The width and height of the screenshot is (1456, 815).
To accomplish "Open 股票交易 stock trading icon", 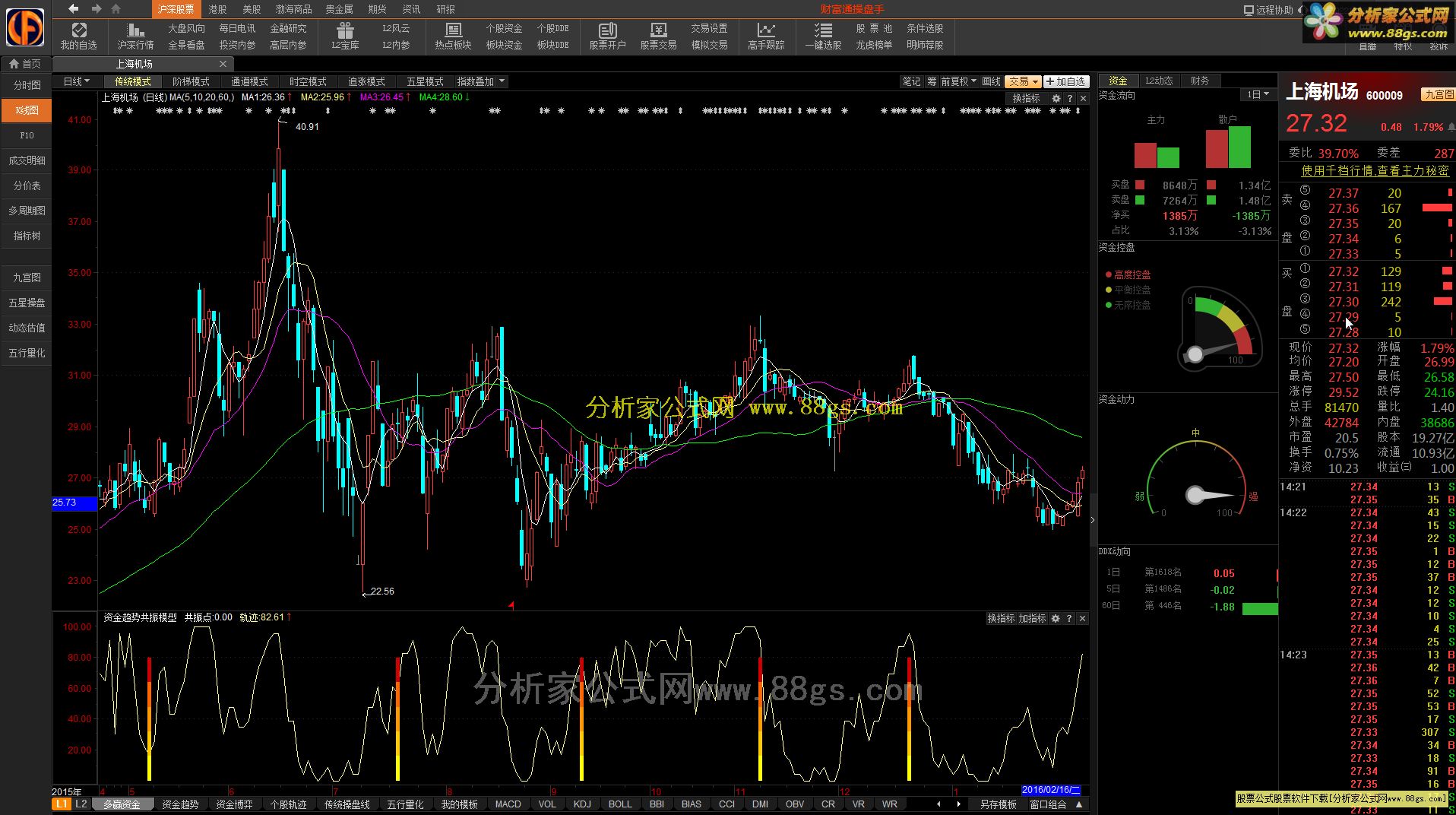I will coord(658,36).
